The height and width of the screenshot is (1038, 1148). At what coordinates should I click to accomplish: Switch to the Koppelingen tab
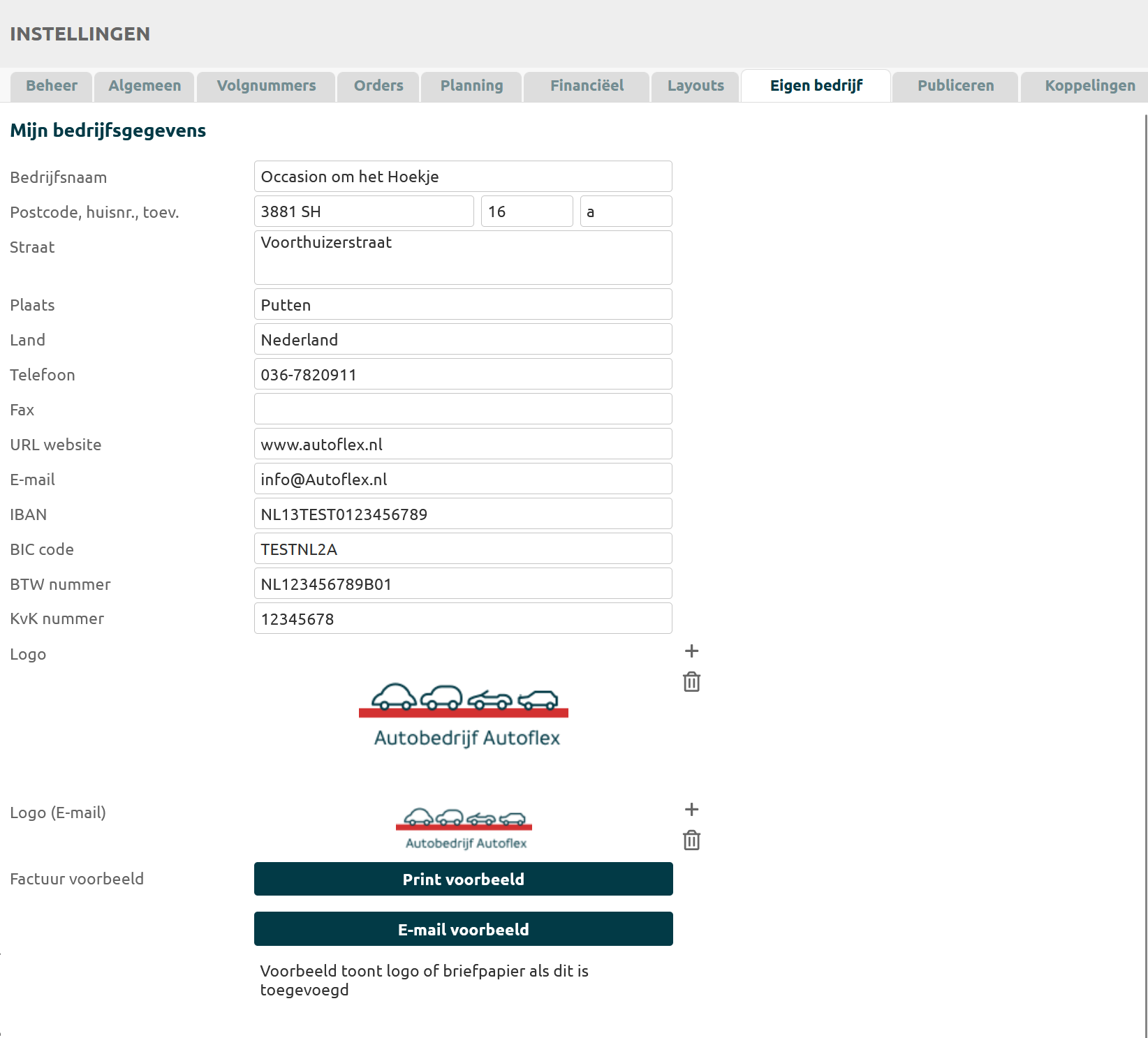(1089, 86)
